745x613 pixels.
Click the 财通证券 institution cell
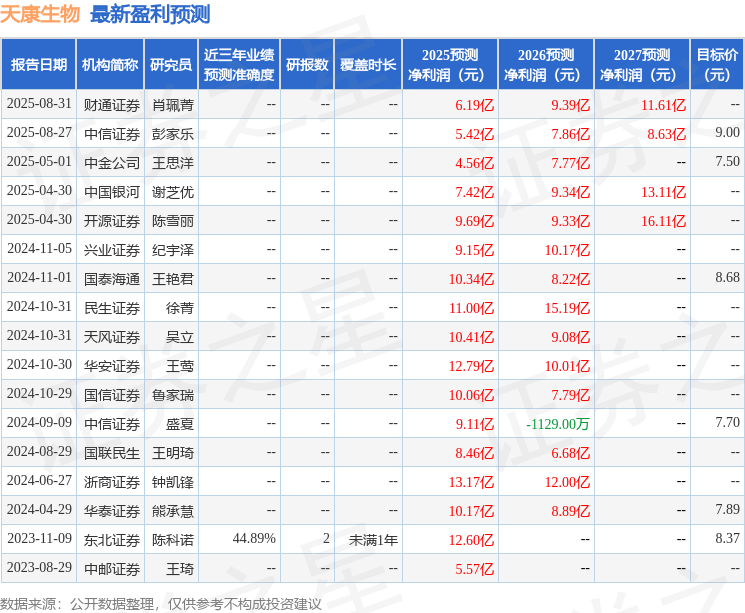click(112, 105)
